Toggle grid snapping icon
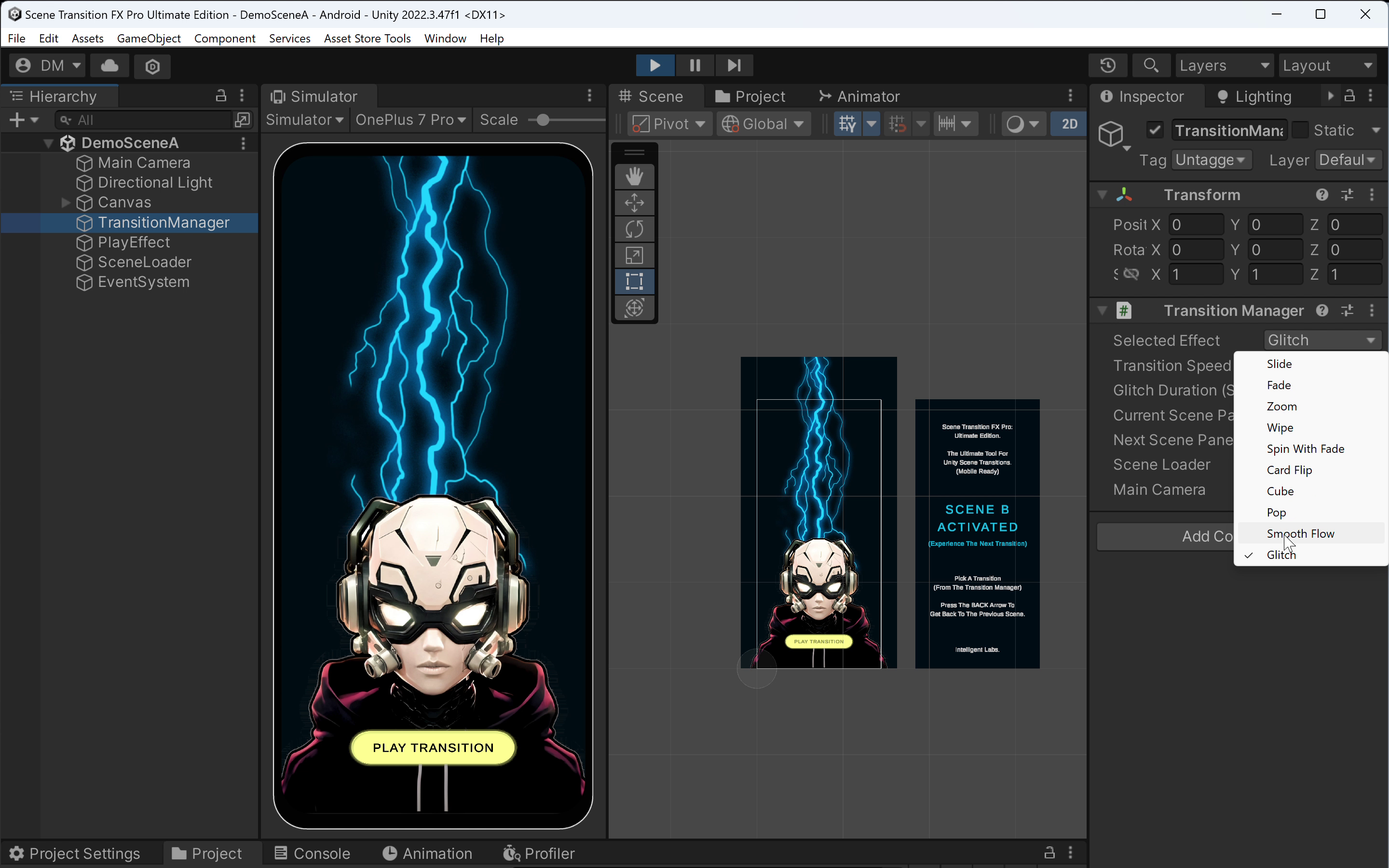The width and height of the screenshot is (1389, 868). tap(897, 124)
